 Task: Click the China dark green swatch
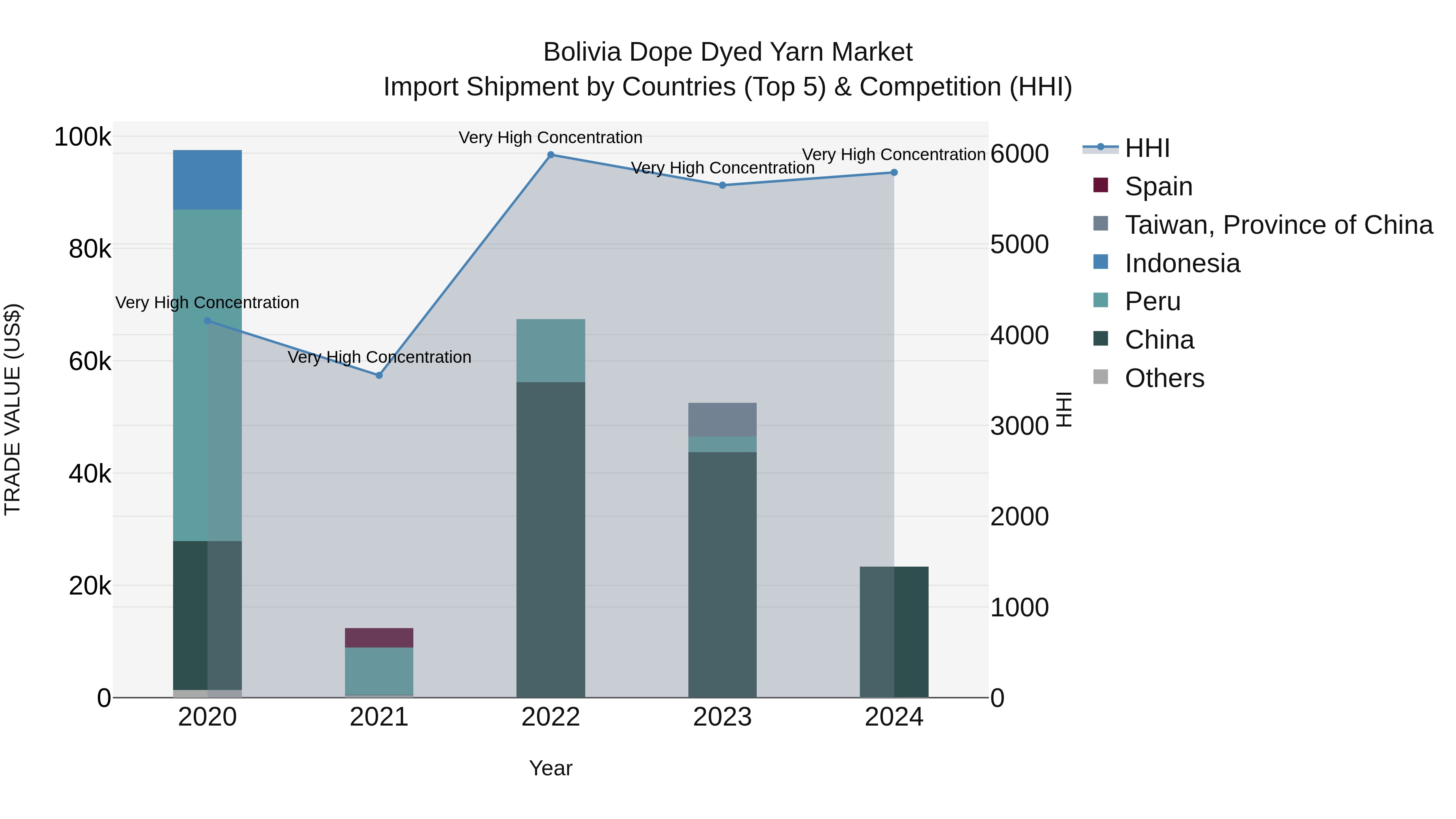(x=1100, y=339)
